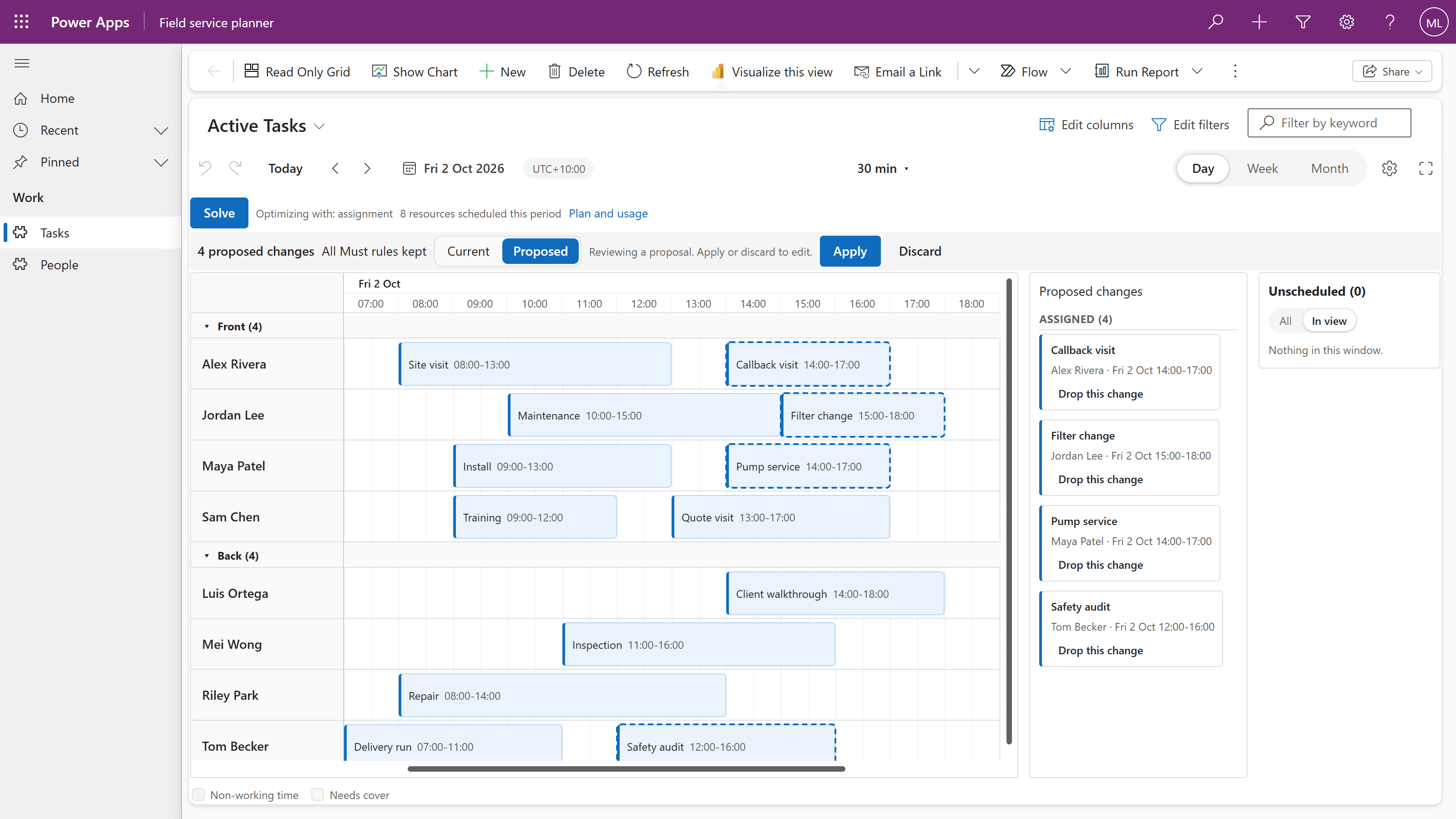The height and width of the screenshot is (819, 1456).
Task: Drop the Safety audit change
Action: [1100, 651]
